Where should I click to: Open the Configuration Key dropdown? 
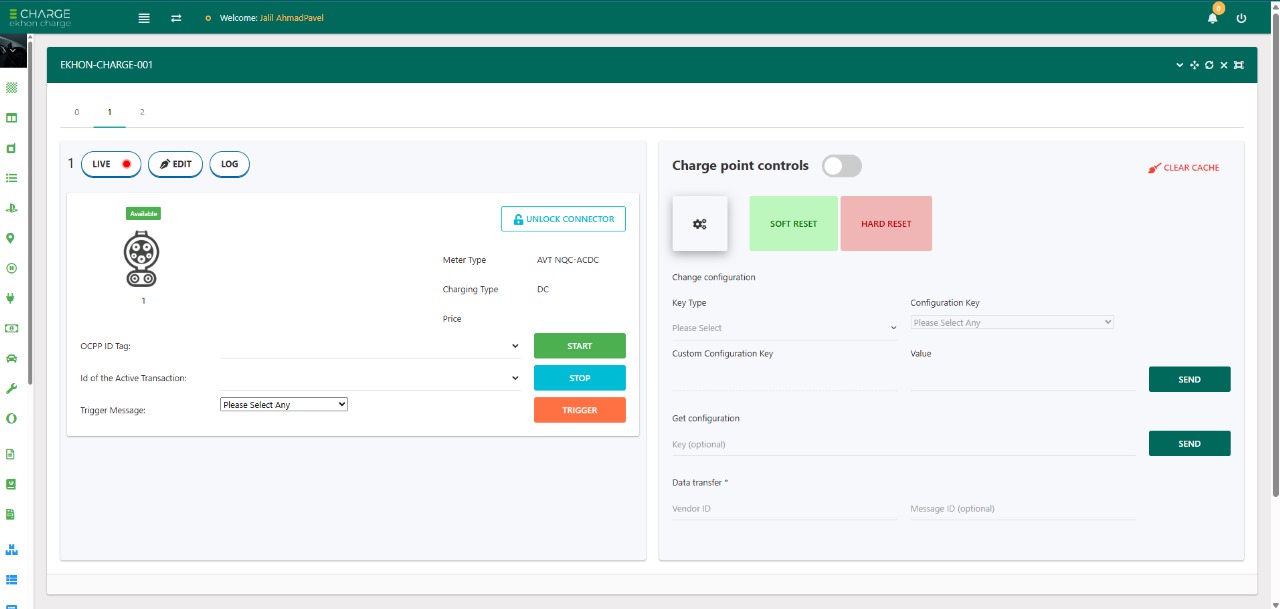pos(1011,323)
